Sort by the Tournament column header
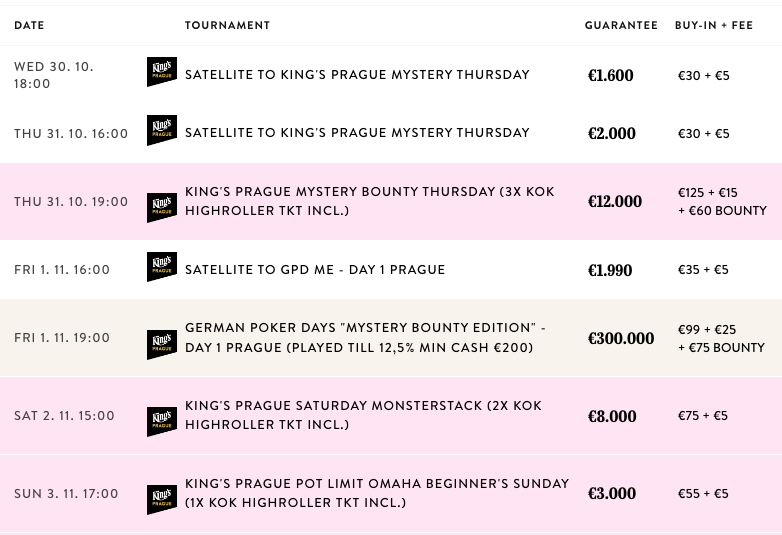 pyautogui.click(x=227, y=25)
